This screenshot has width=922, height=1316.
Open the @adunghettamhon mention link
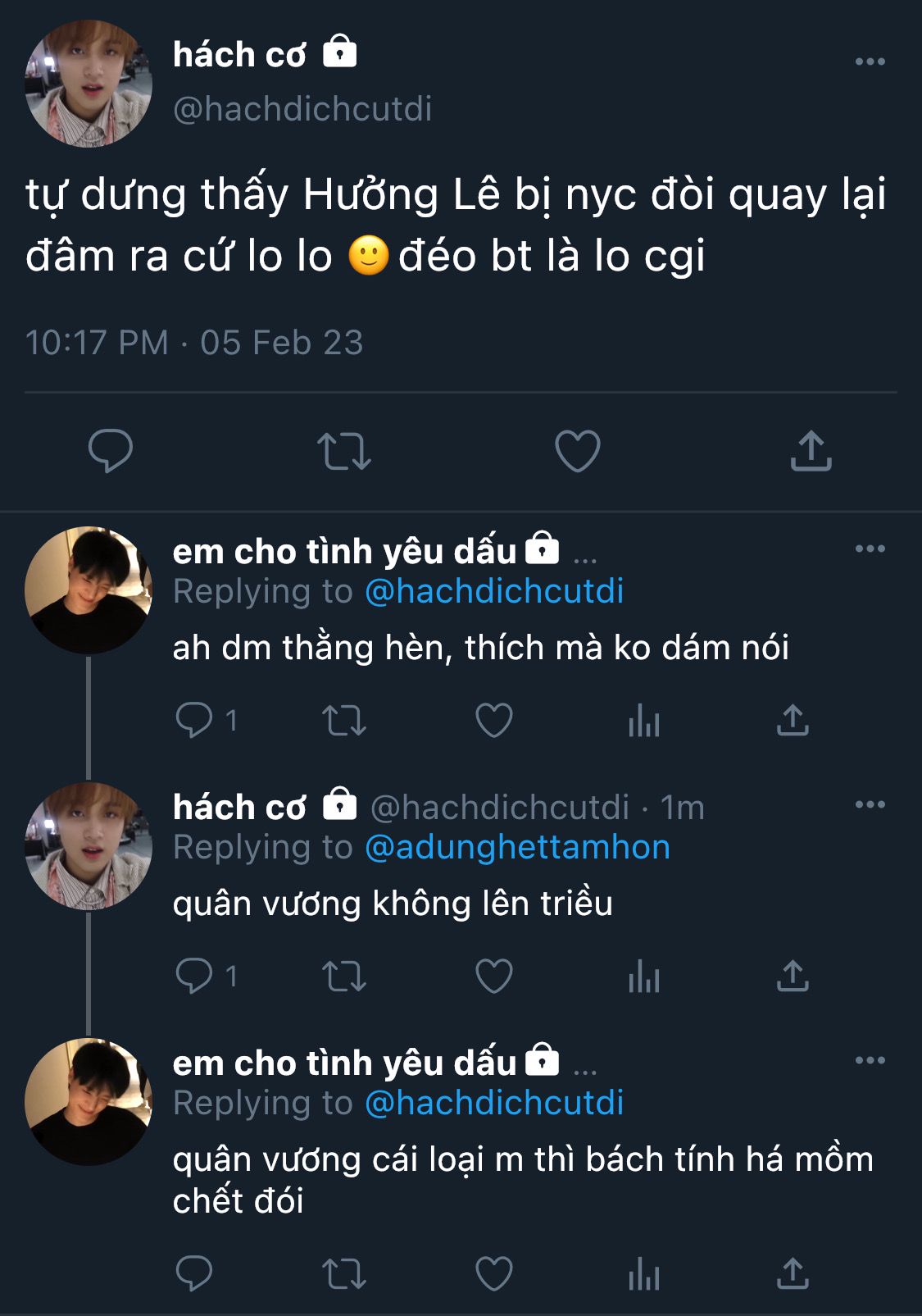[516, 847]
